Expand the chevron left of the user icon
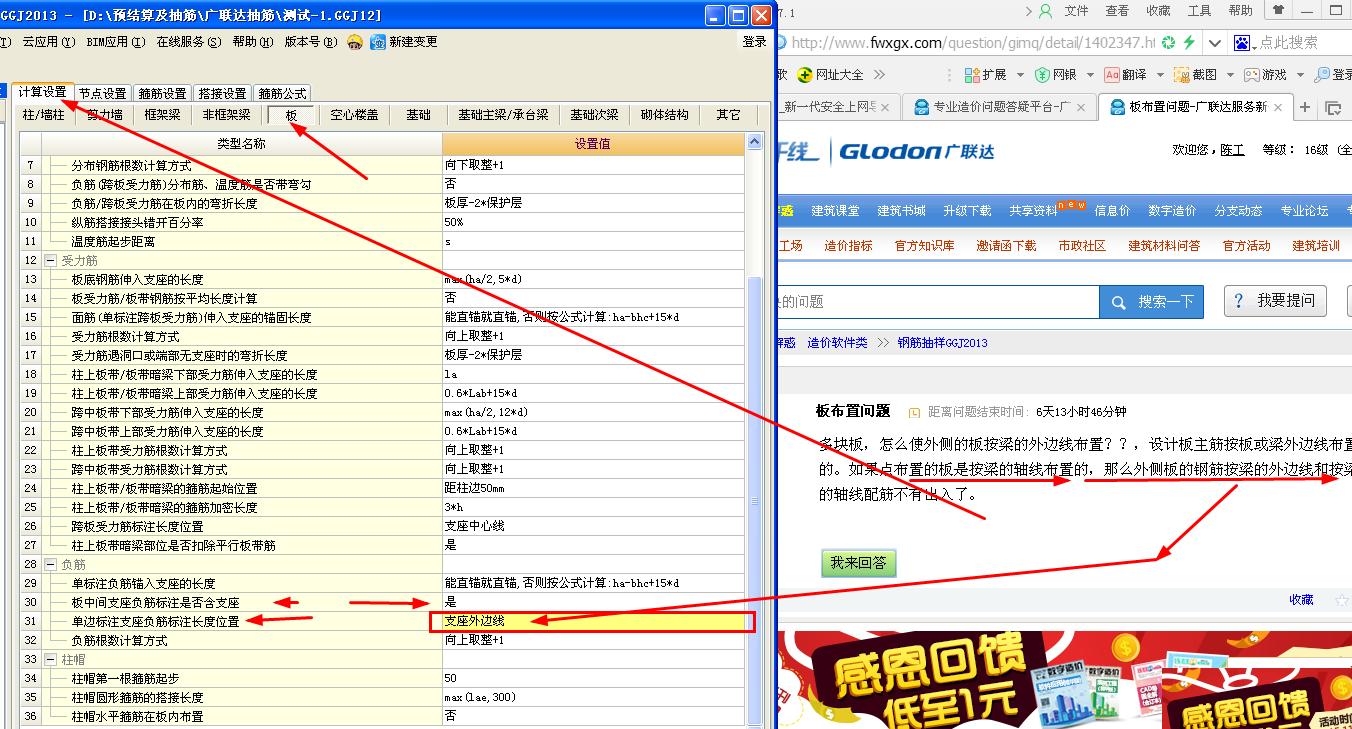1352x729 pixels. tap(1029, 11)
